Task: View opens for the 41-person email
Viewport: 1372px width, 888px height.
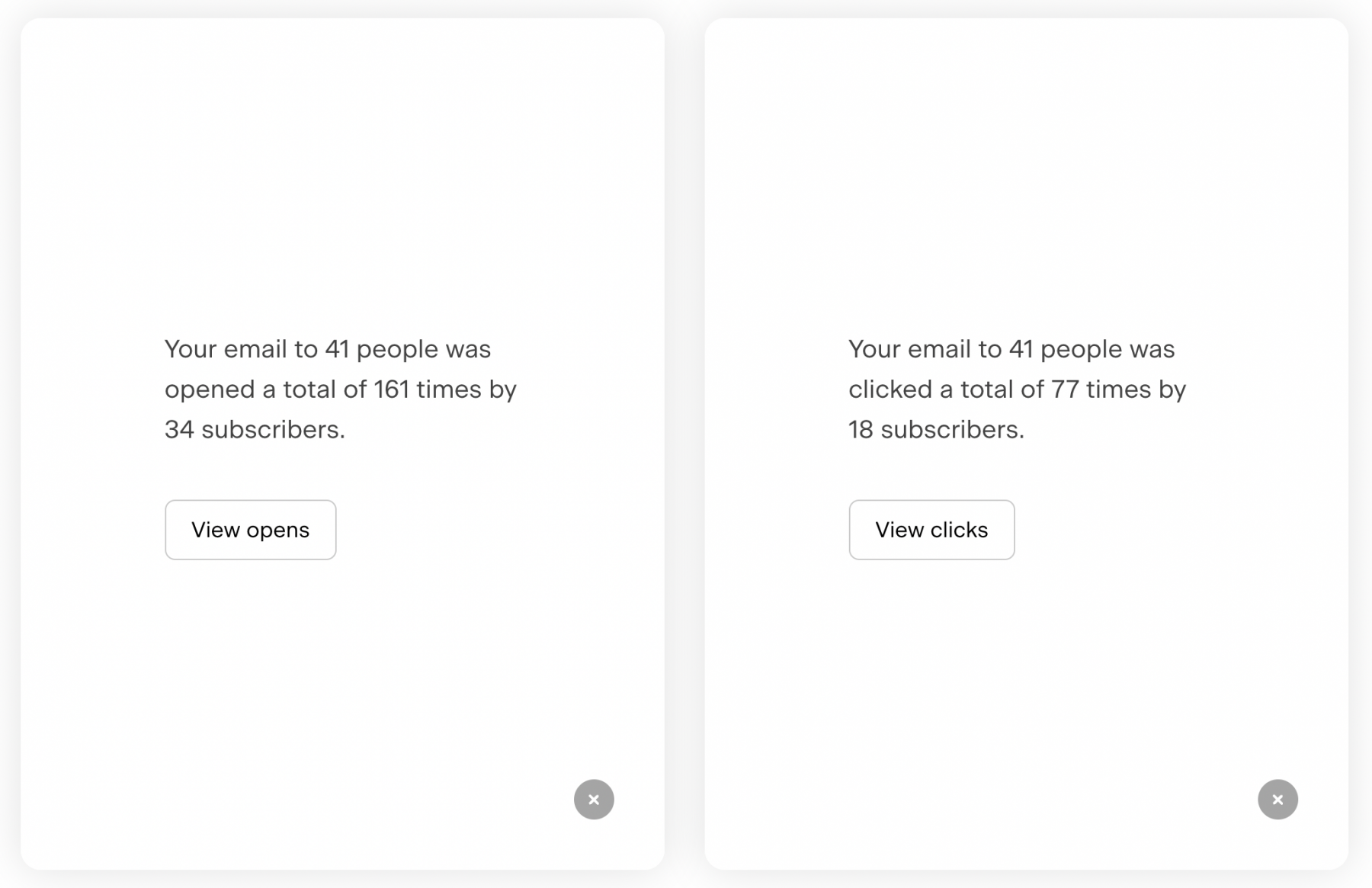Action: (250, 530)
